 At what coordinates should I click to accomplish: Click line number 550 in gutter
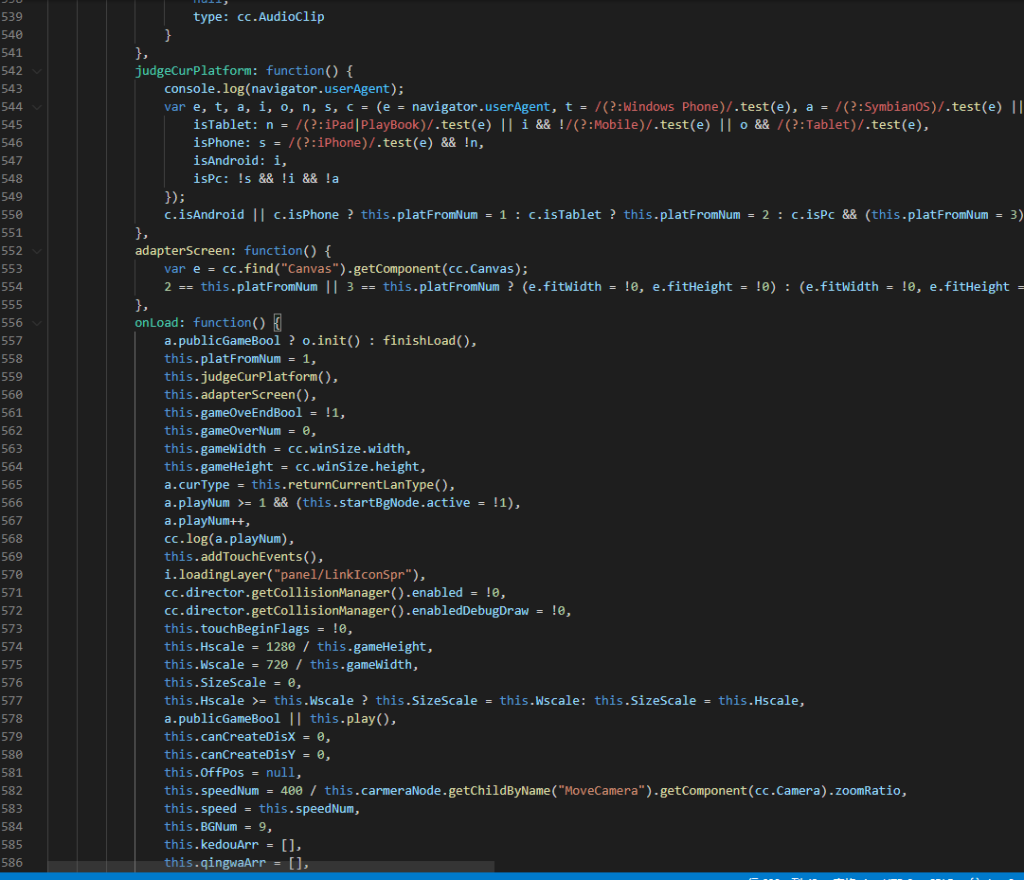click(x=12, y=215)
